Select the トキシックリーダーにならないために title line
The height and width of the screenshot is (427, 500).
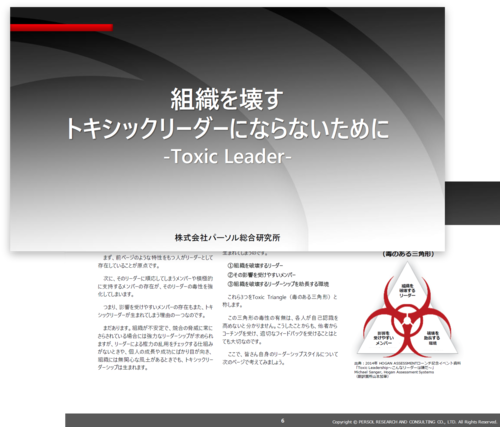(x=227, y=128)
